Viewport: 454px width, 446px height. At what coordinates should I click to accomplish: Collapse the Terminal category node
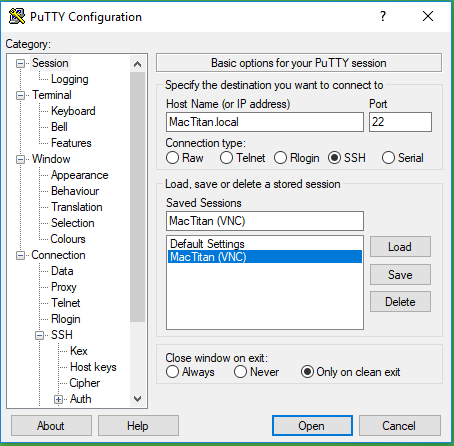point(20,96)
